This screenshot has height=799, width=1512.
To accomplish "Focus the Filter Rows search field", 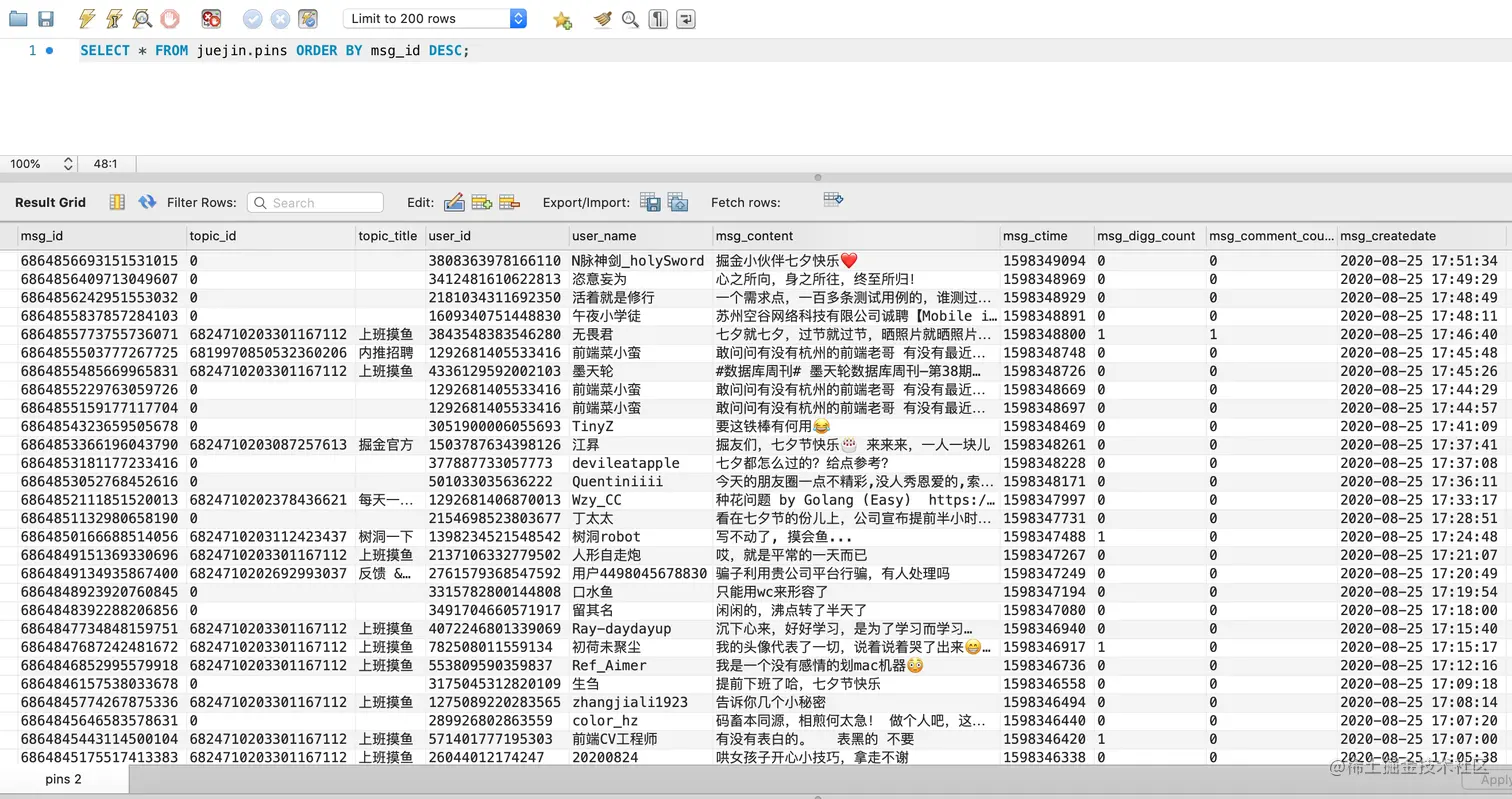I will (x=315, y=202).
